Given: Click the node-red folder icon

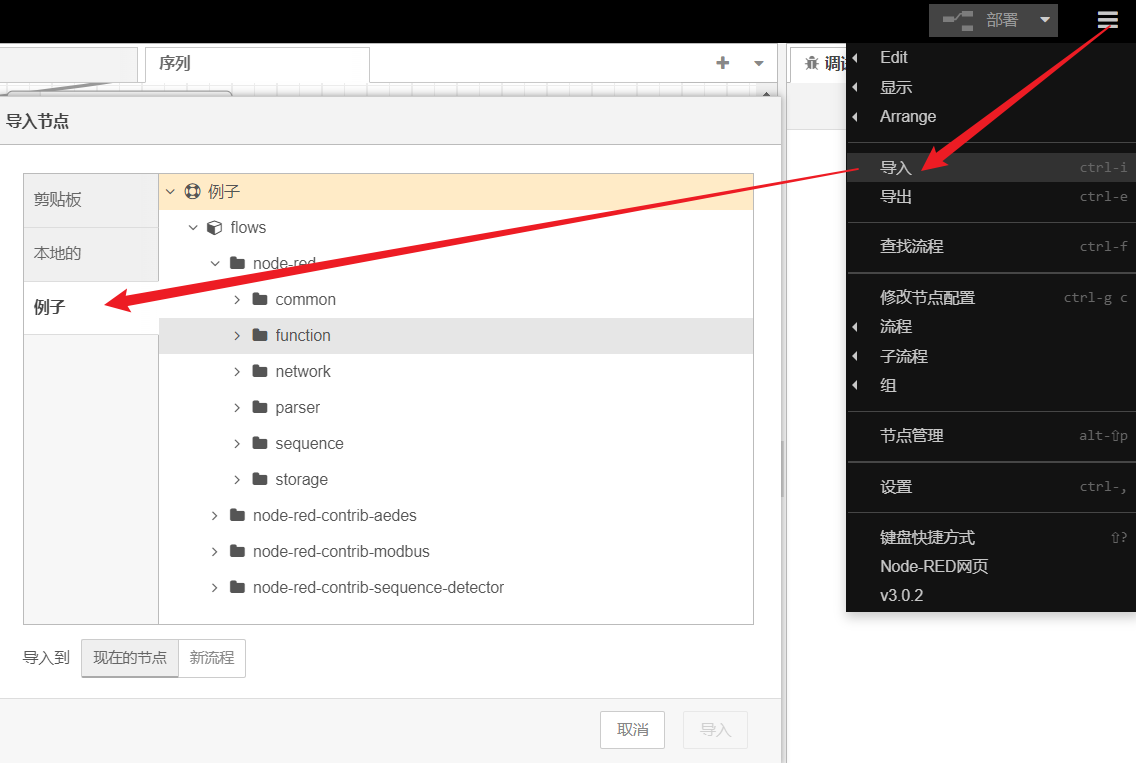Looking at the screenshot, I should click(x=237, y=263).
